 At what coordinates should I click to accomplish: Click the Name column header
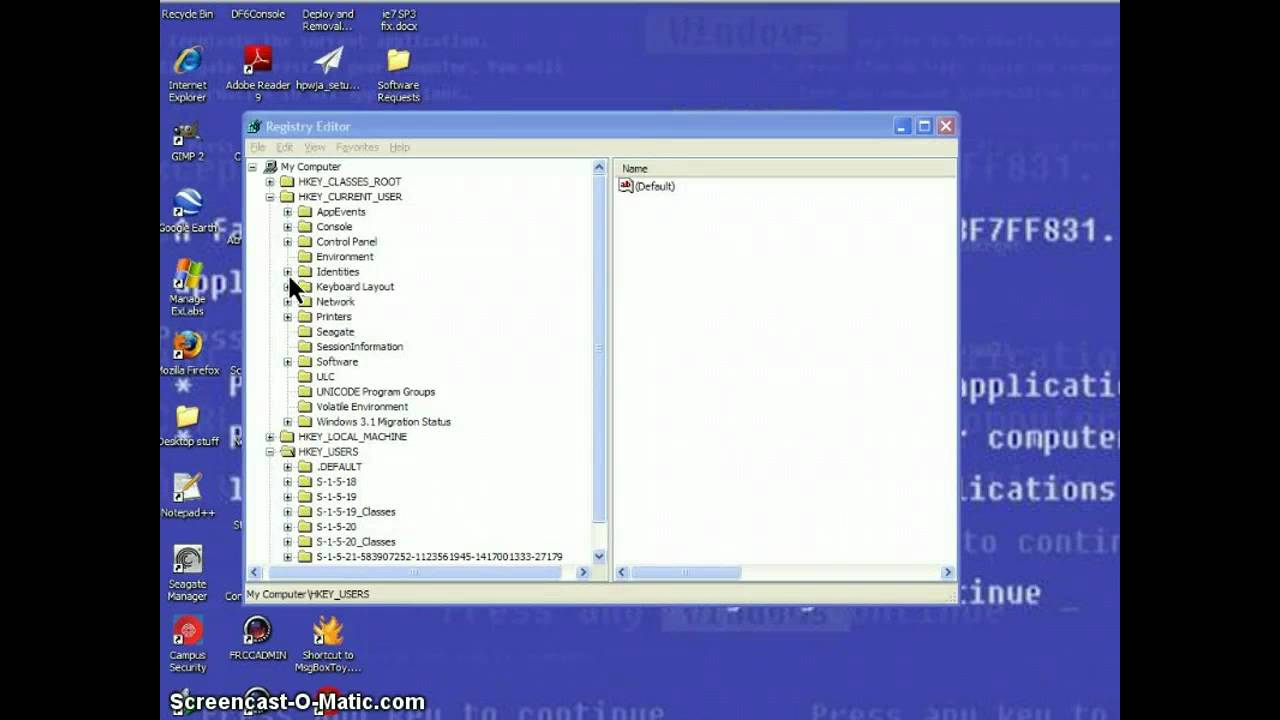(x=785, y=168)
